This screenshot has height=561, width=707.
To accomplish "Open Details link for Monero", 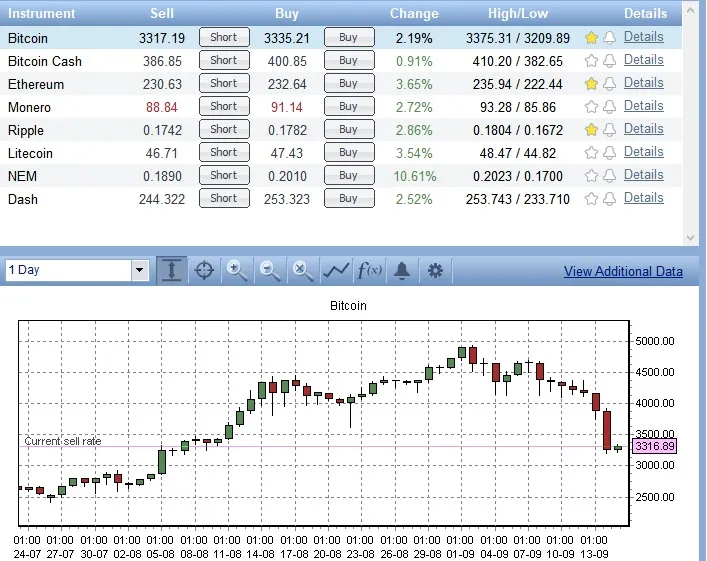I will 643,106.
